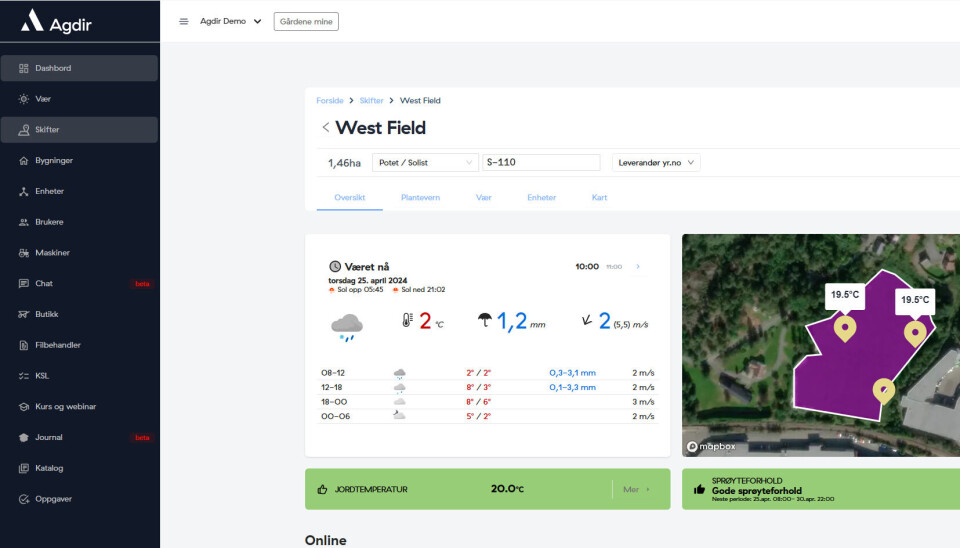Open Chat from the sidebar
Image resolution: width=960 pixels, height=548 pixels.
(x=44, y=284)
